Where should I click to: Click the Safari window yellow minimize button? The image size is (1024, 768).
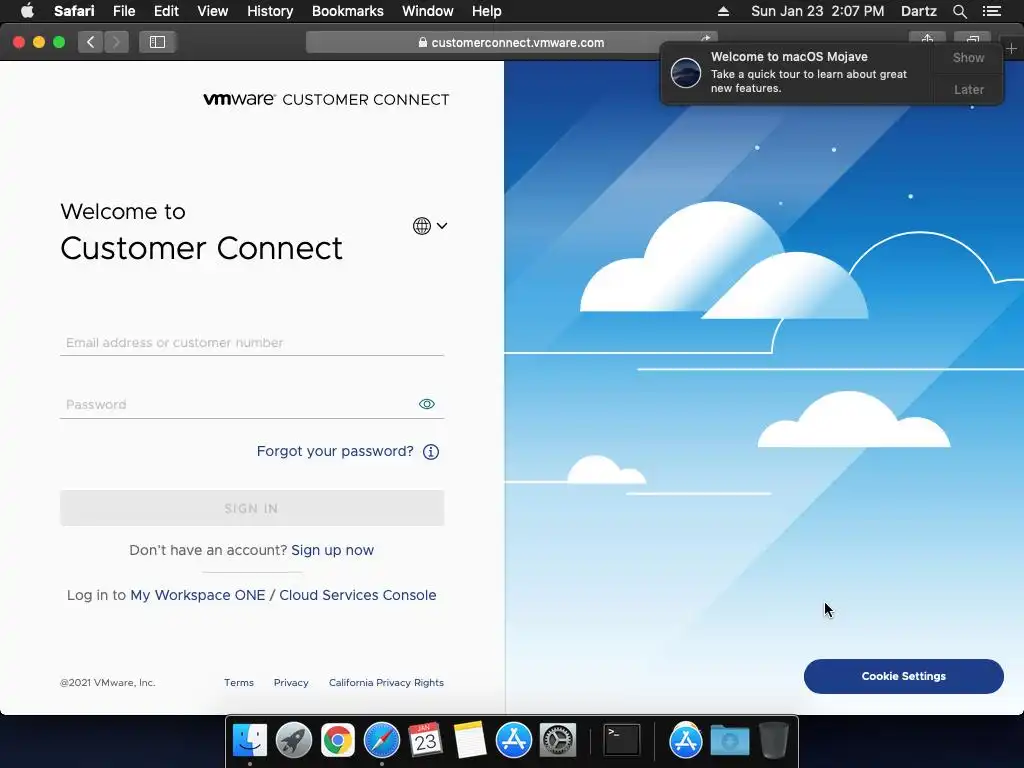coord(39,42)
